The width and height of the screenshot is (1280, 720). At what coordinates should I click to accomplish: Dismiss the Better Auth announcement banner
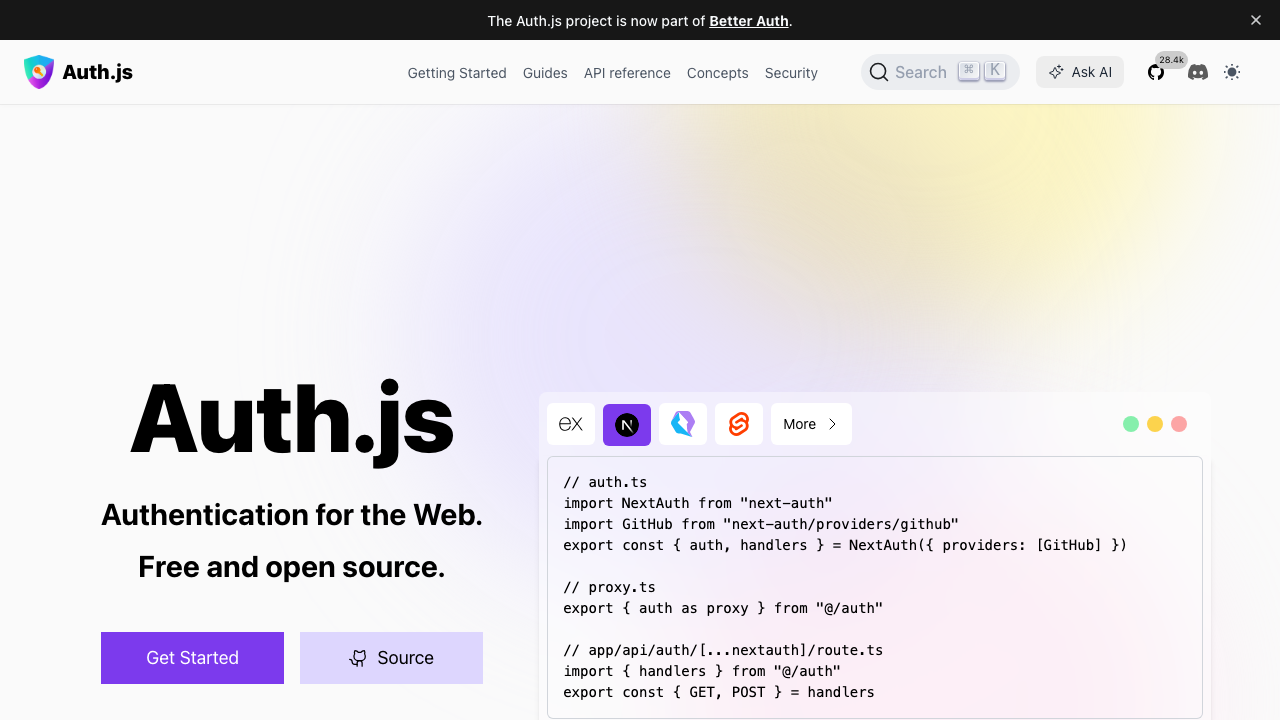tap(1256, 20)
